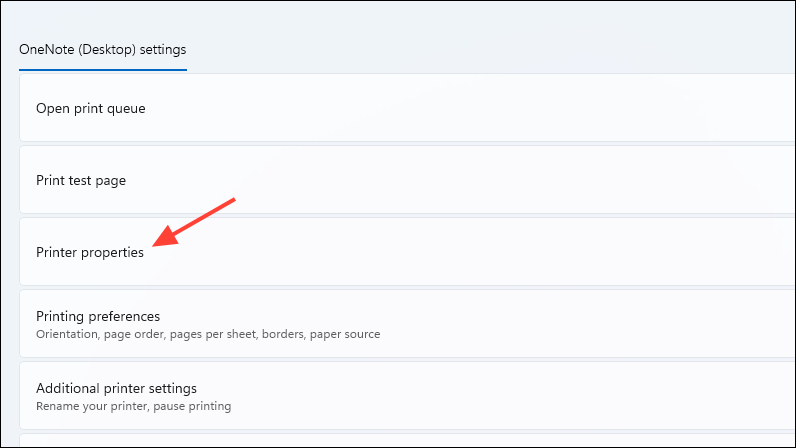Screen dimensions: 796x448
Task: Click the 'Rename your printer, pause printing' subtitle
Action: point(133,406)
